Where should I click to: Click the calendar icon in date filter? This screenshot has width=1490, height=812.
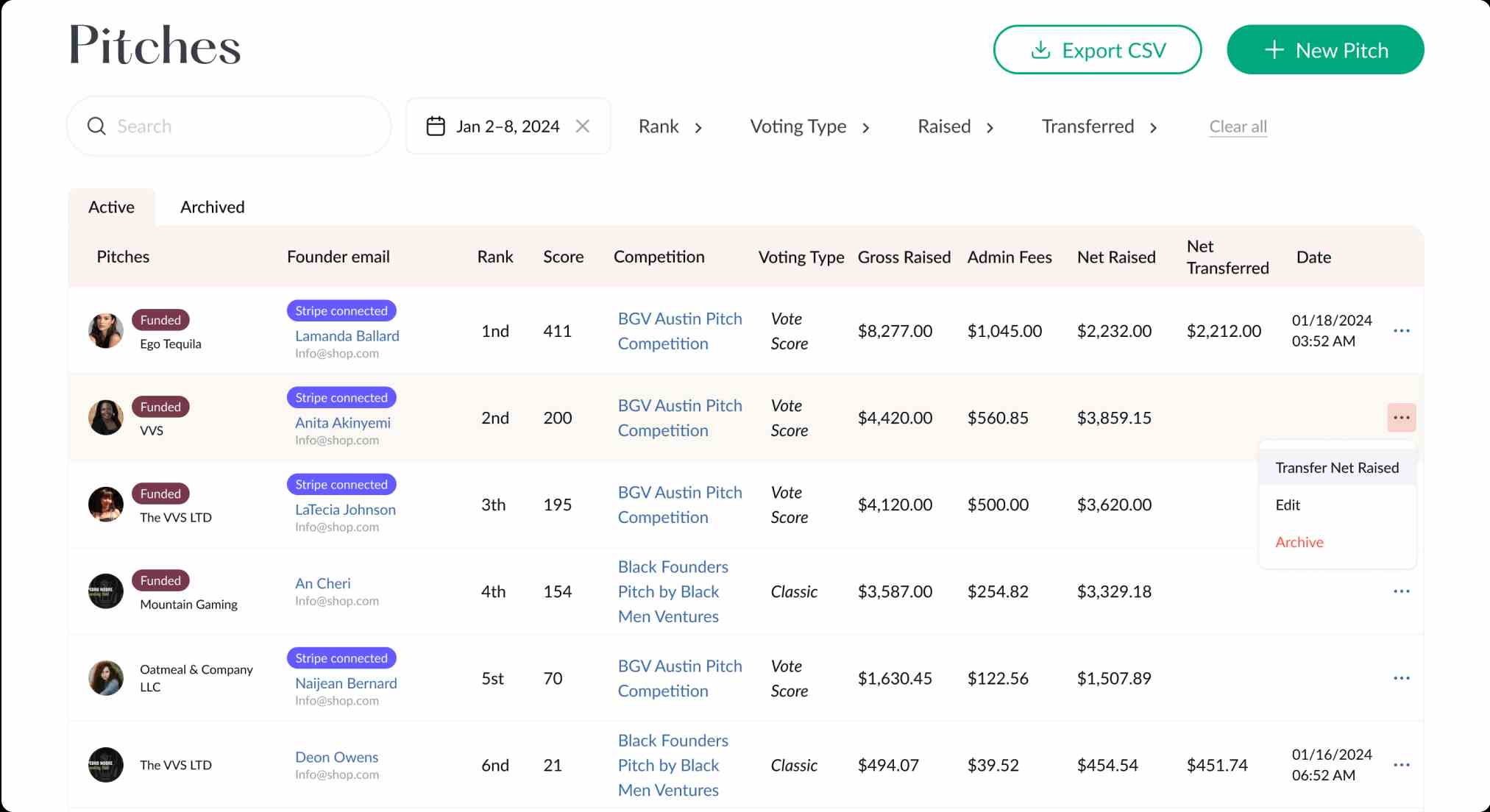coord(436,126)
